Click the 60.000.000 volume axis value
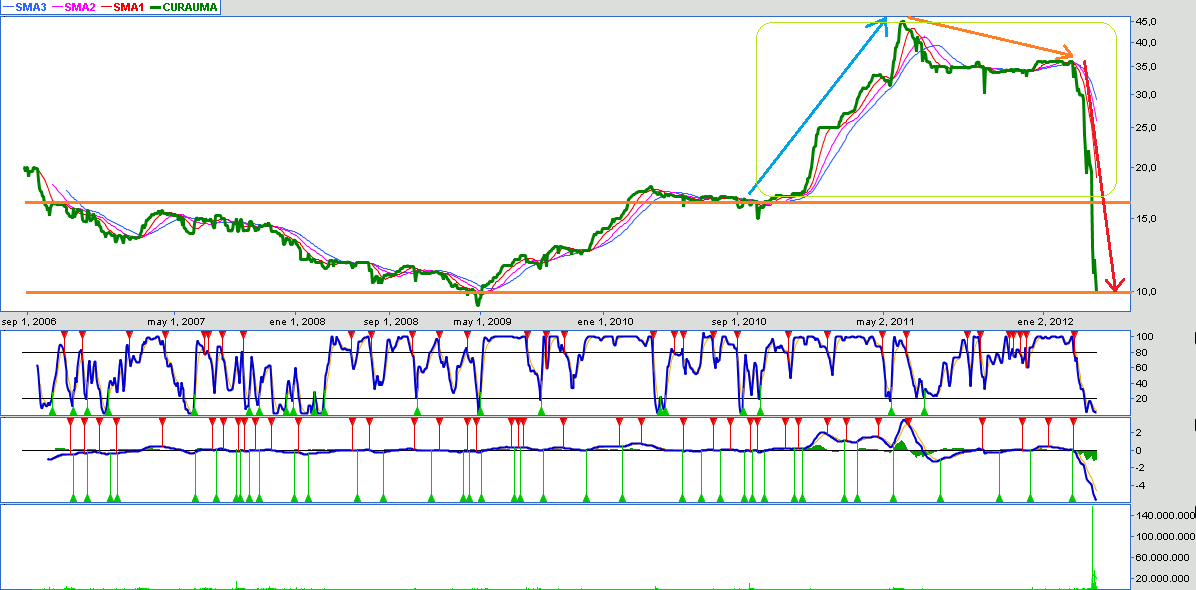 click(x=1160, y=559)
